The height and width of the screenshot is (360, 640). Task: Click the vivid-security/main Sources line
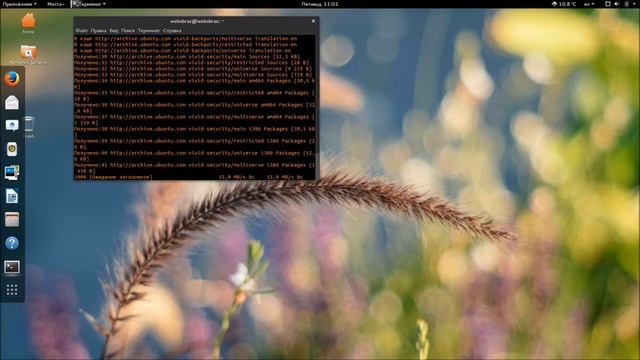click(187, 57)
